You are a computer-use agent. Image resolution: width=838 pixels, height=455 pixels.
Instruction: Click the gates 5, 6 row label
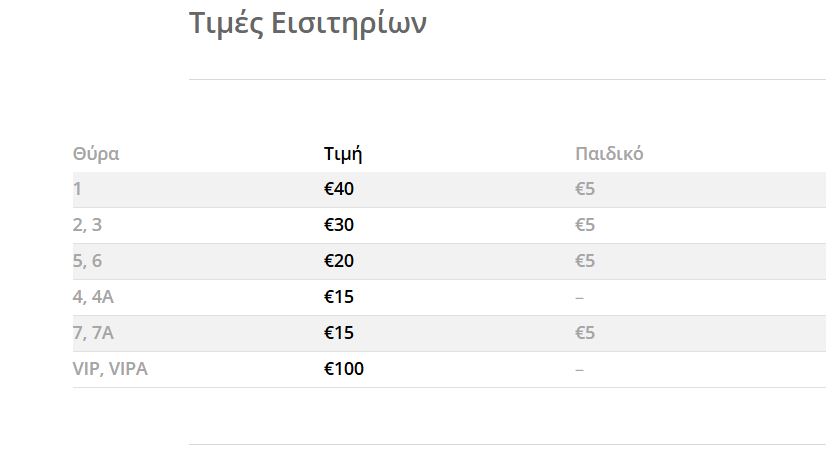[x=87, y=261]
